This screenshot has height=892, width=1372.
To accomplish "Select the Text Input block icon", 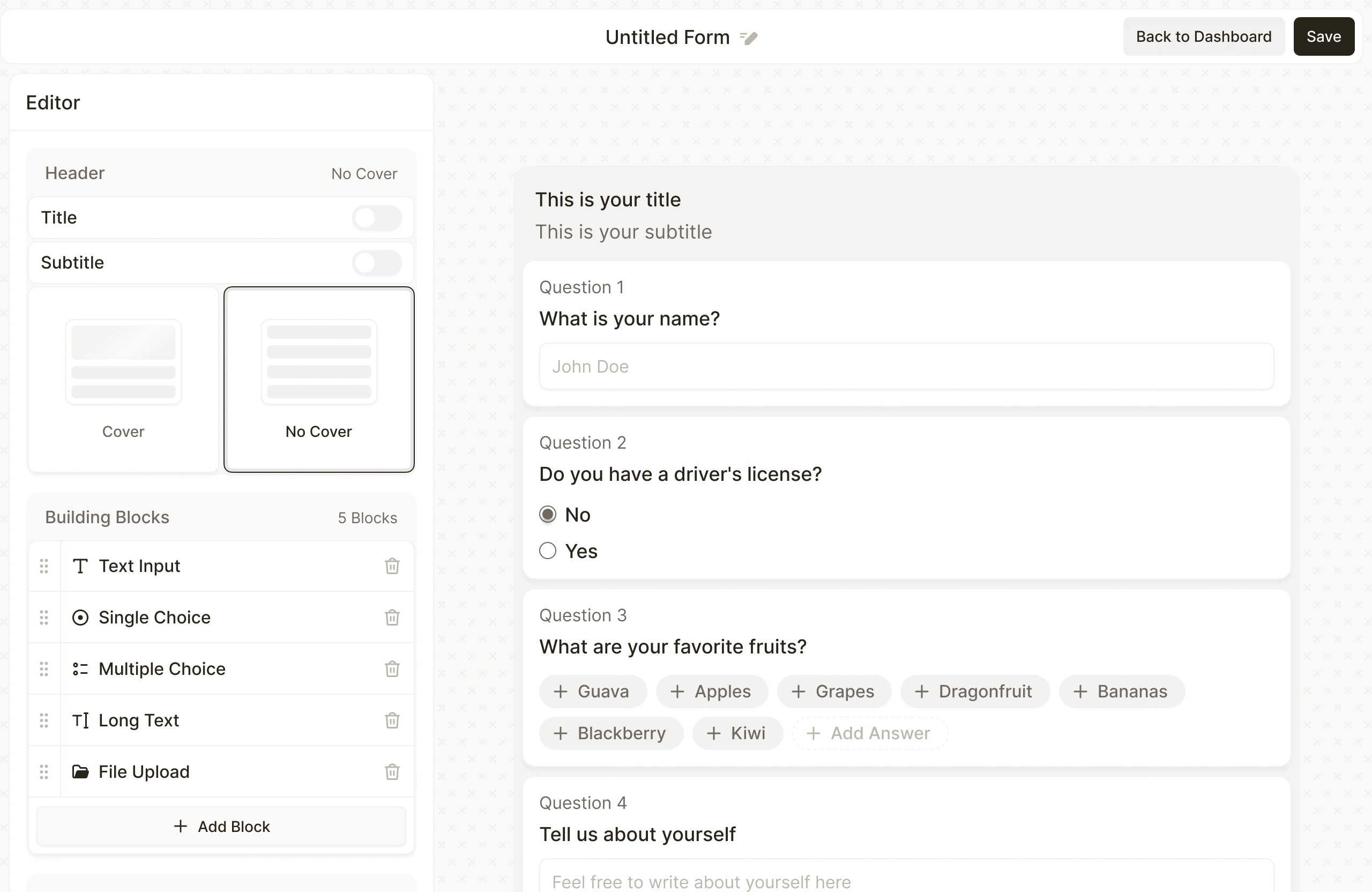I will point(80,566).
